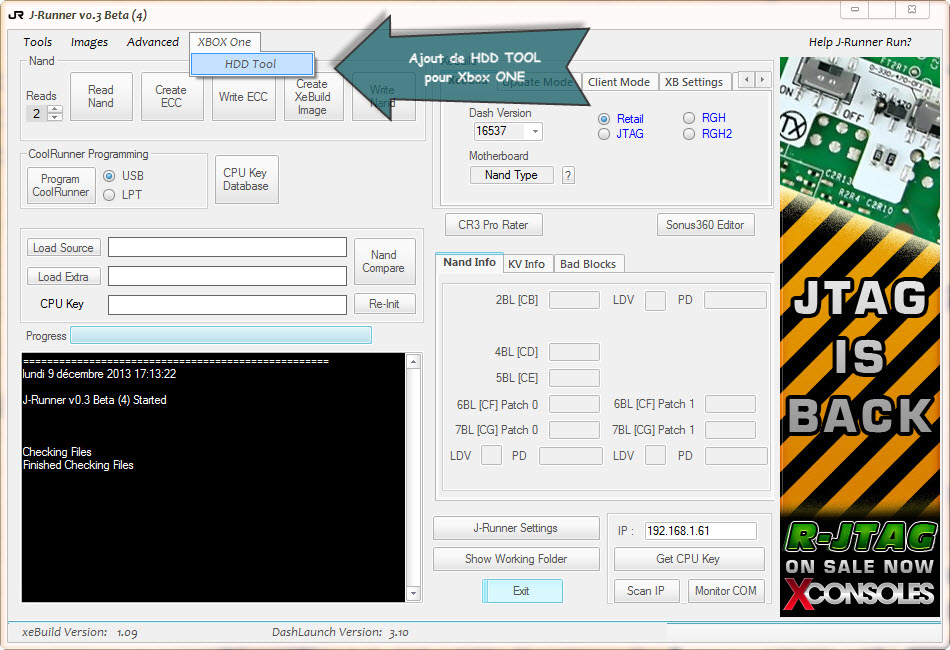Click the Load Extra button
Viewport: 950px width, 650px height.
[64, 277]
